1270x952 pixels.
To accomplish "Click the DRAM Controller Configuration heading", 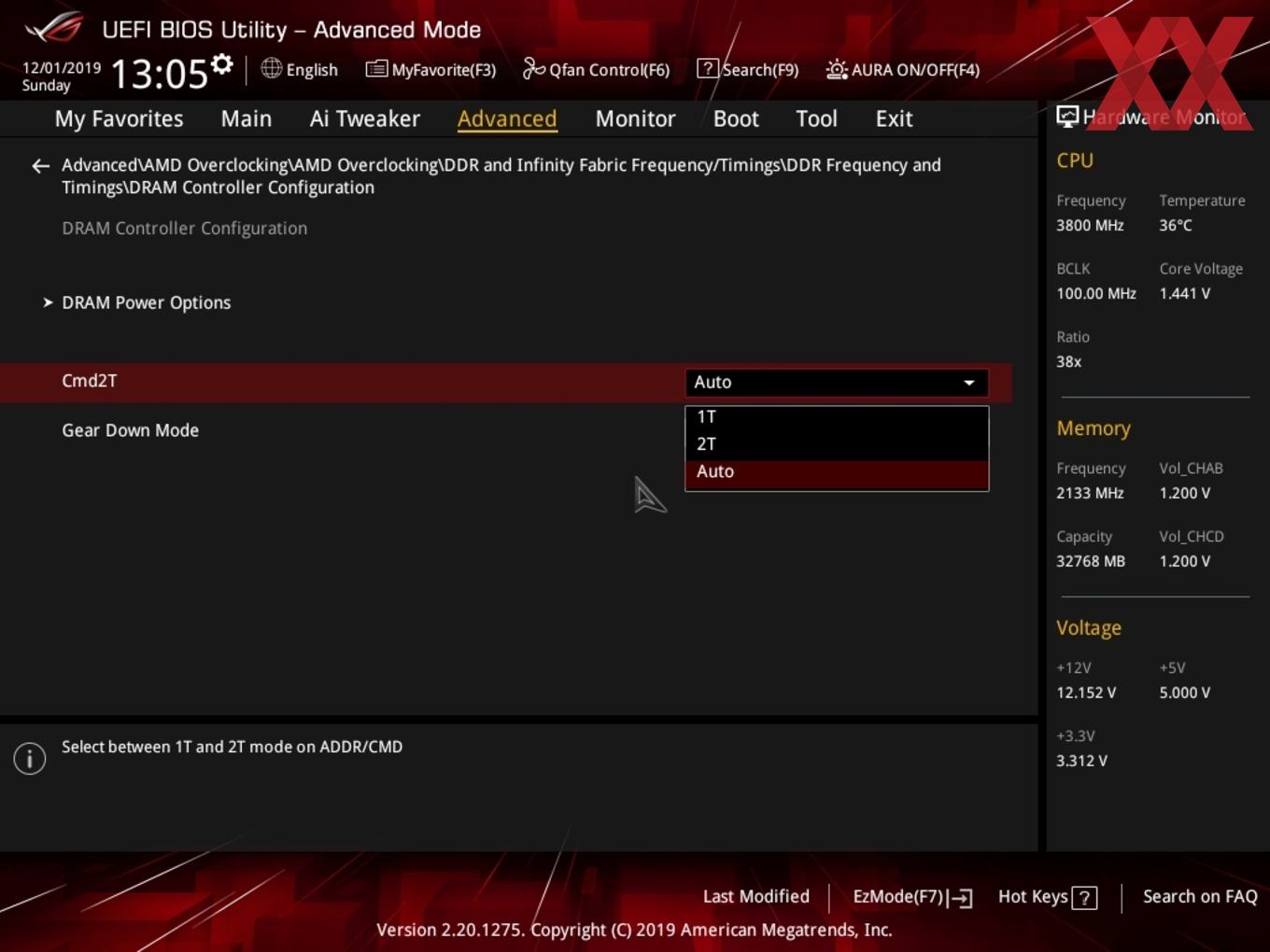I will (x=184, y=229).
